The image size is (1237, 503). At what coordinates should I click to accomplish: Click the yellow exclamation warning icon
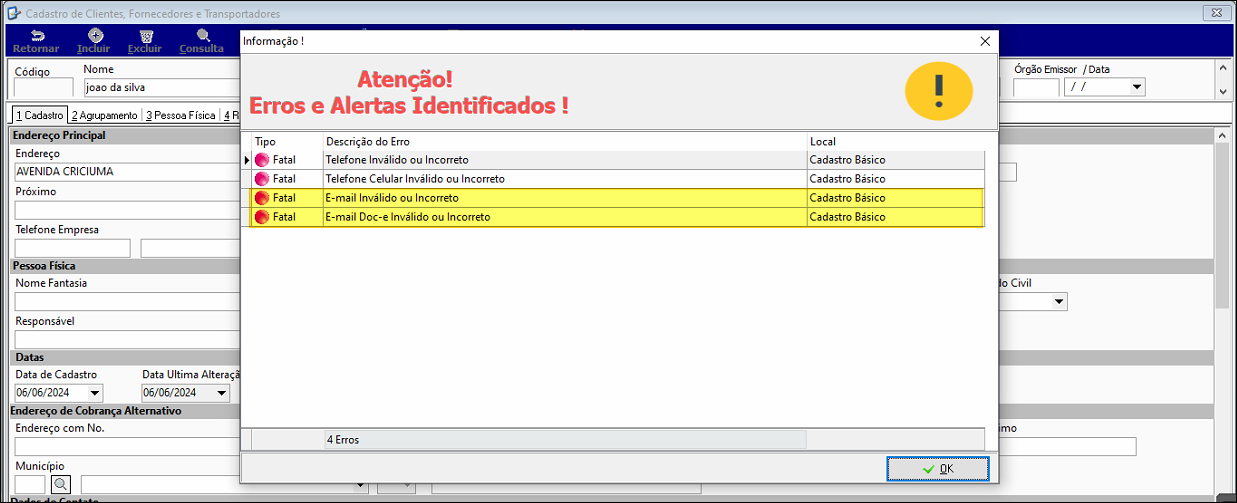(x=938, y=91)
